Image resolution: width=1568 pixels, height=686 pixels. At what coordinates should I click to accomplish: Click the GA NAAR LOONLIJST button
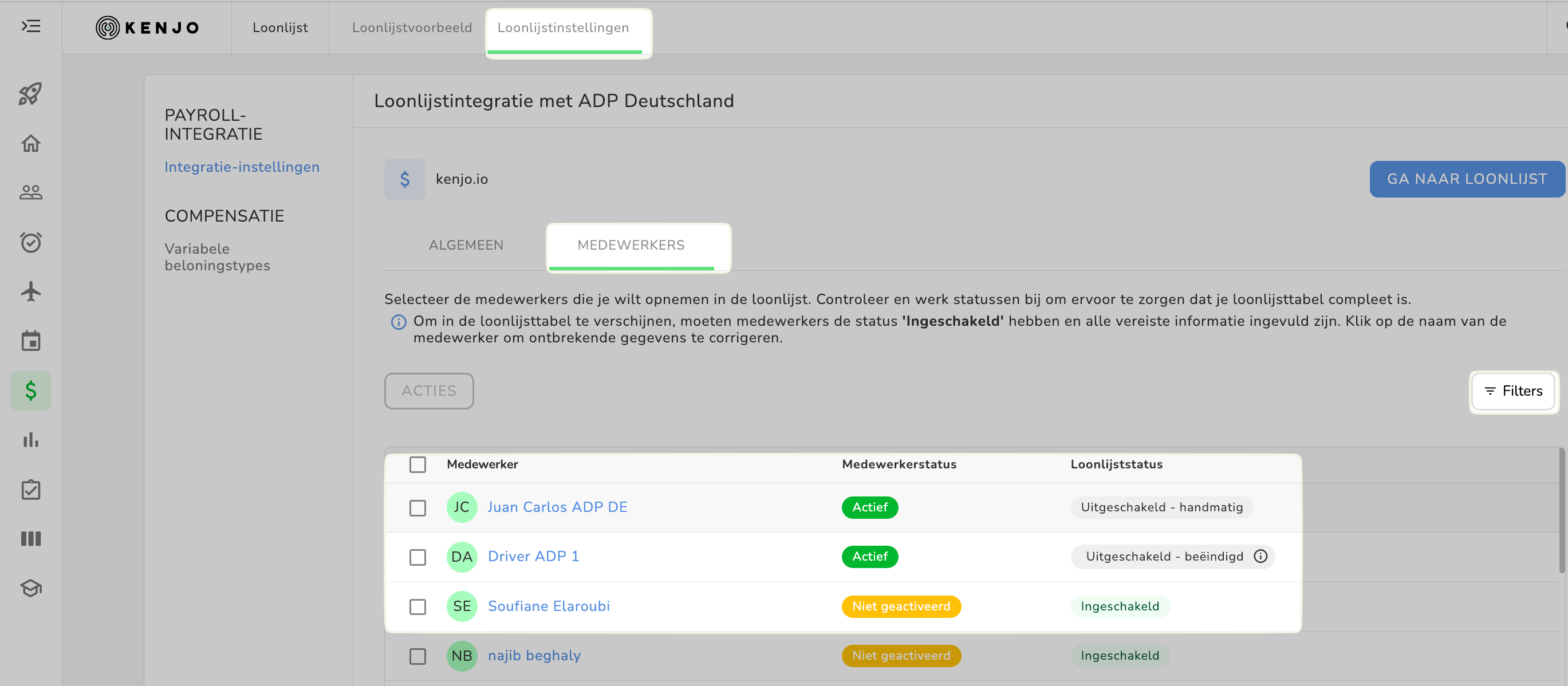point(1466,179)
